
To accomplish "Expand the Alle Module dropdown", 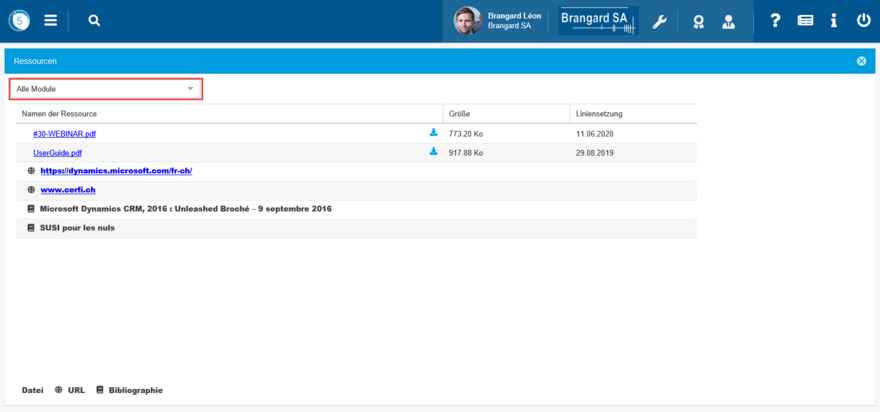I will tap(105, 89).
